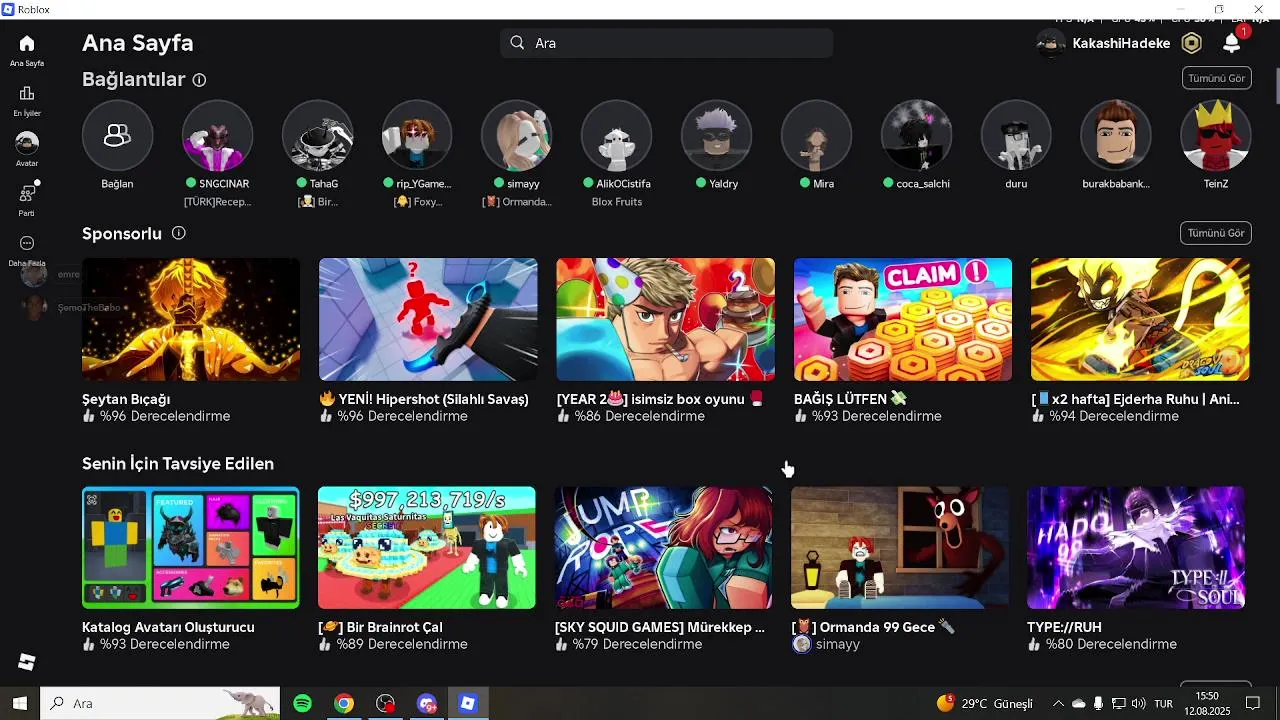Viewport: 1280px width, 720px height.
Task: Open En İyiler charts icon in sidebar
Action: [x=27, y=94]
